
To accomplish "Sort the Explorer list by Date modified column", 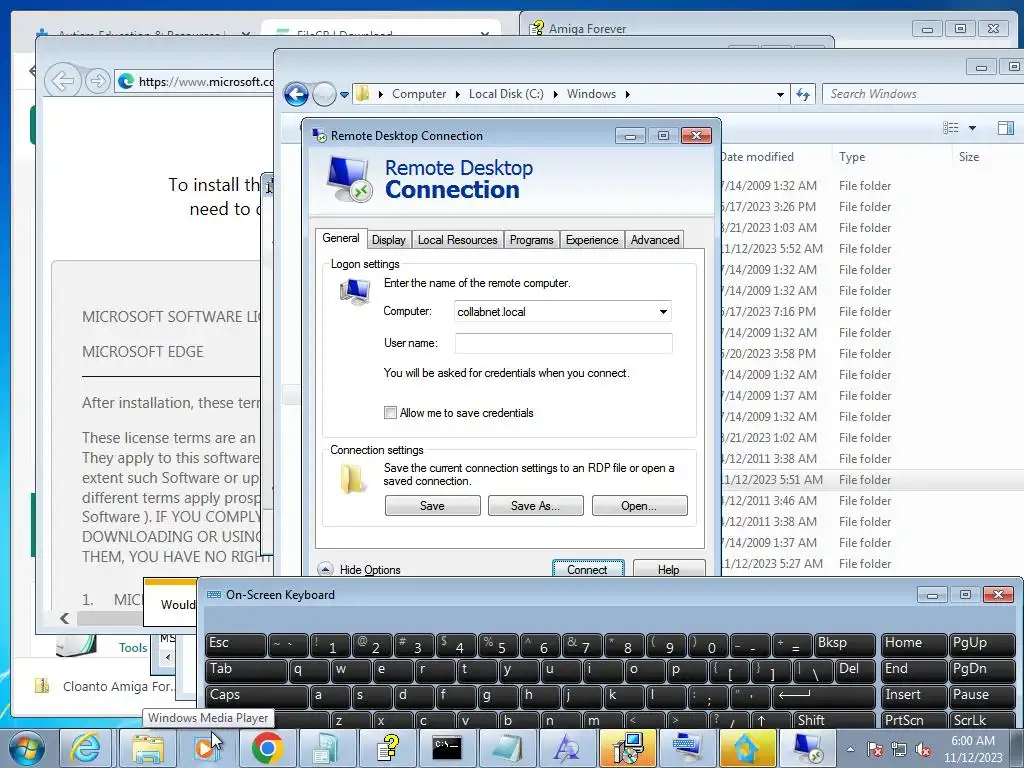I will tap(775, 157).
